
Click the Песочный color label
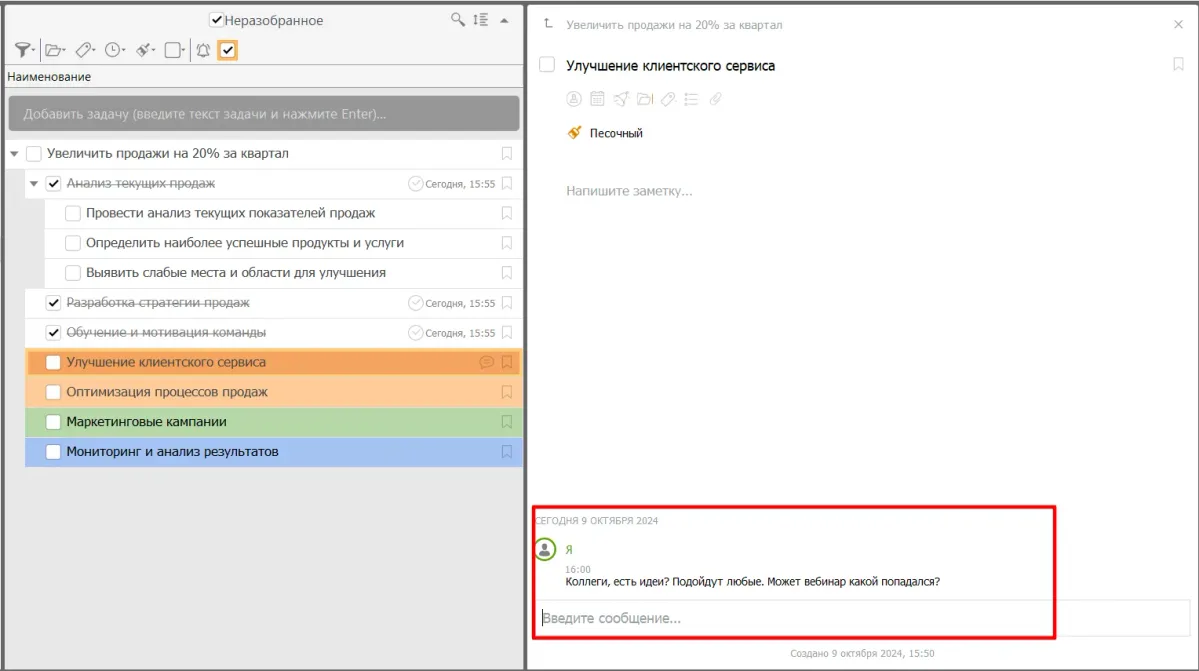[615, 133]
